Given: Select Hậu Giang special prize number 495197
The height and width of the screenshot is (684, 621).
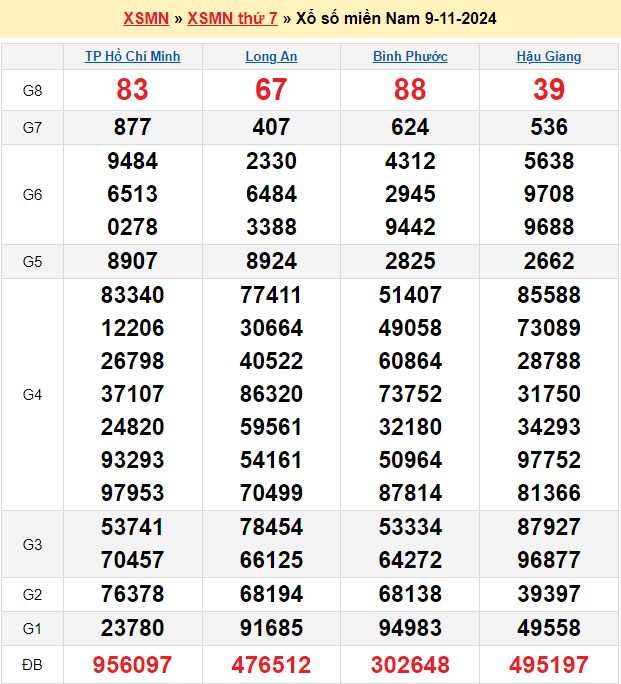Looking at the screenshot, I should 549,665.
